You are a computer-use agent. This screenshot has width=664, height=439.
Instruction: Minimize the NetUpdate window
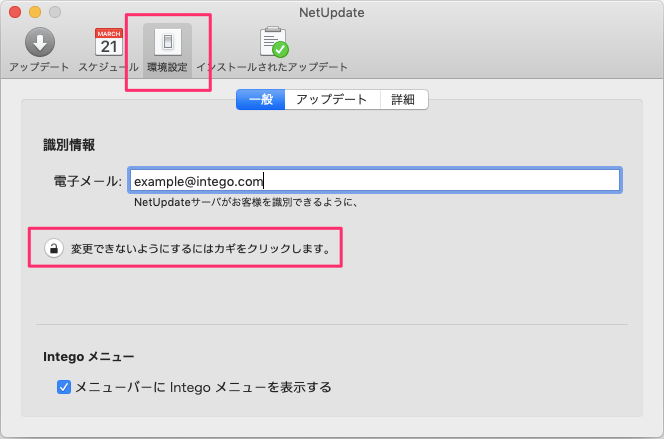click(x=35, y=12)
